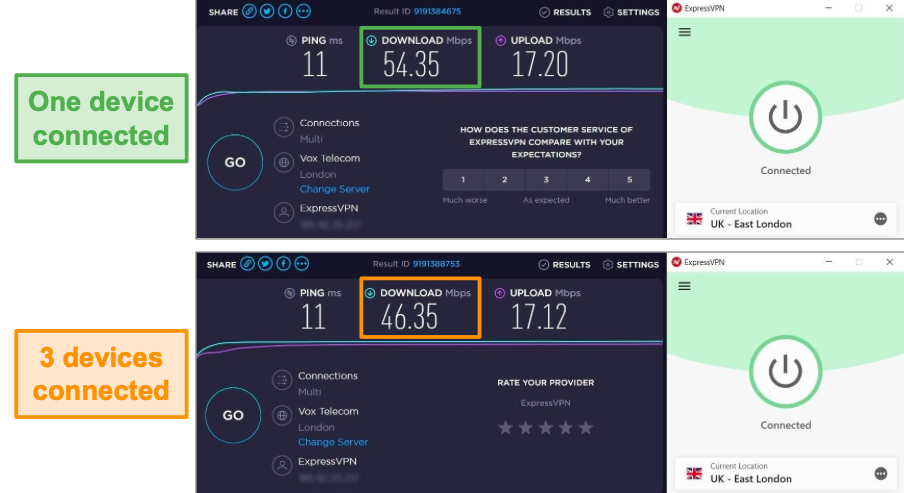
Task: Share top speedtest result on Twitter
Action: tap(267, 11)
